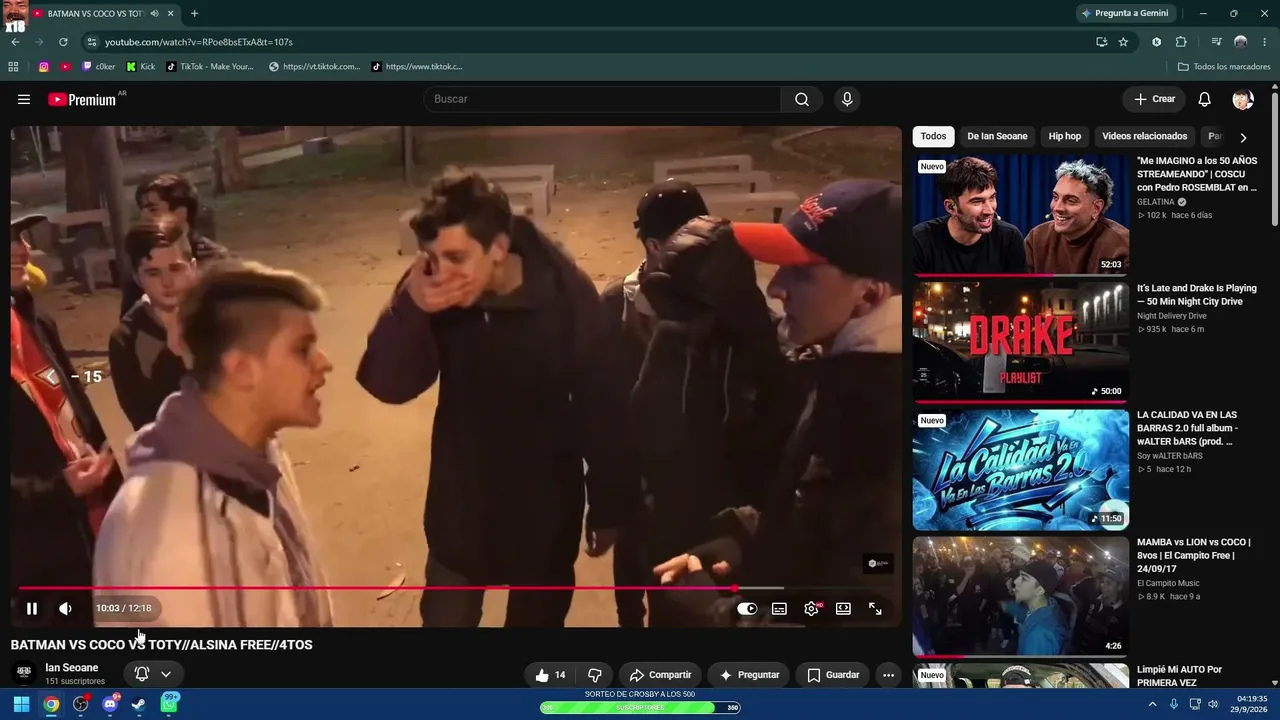
Task: Click the browser address bar URL
Action: point(199,42)
